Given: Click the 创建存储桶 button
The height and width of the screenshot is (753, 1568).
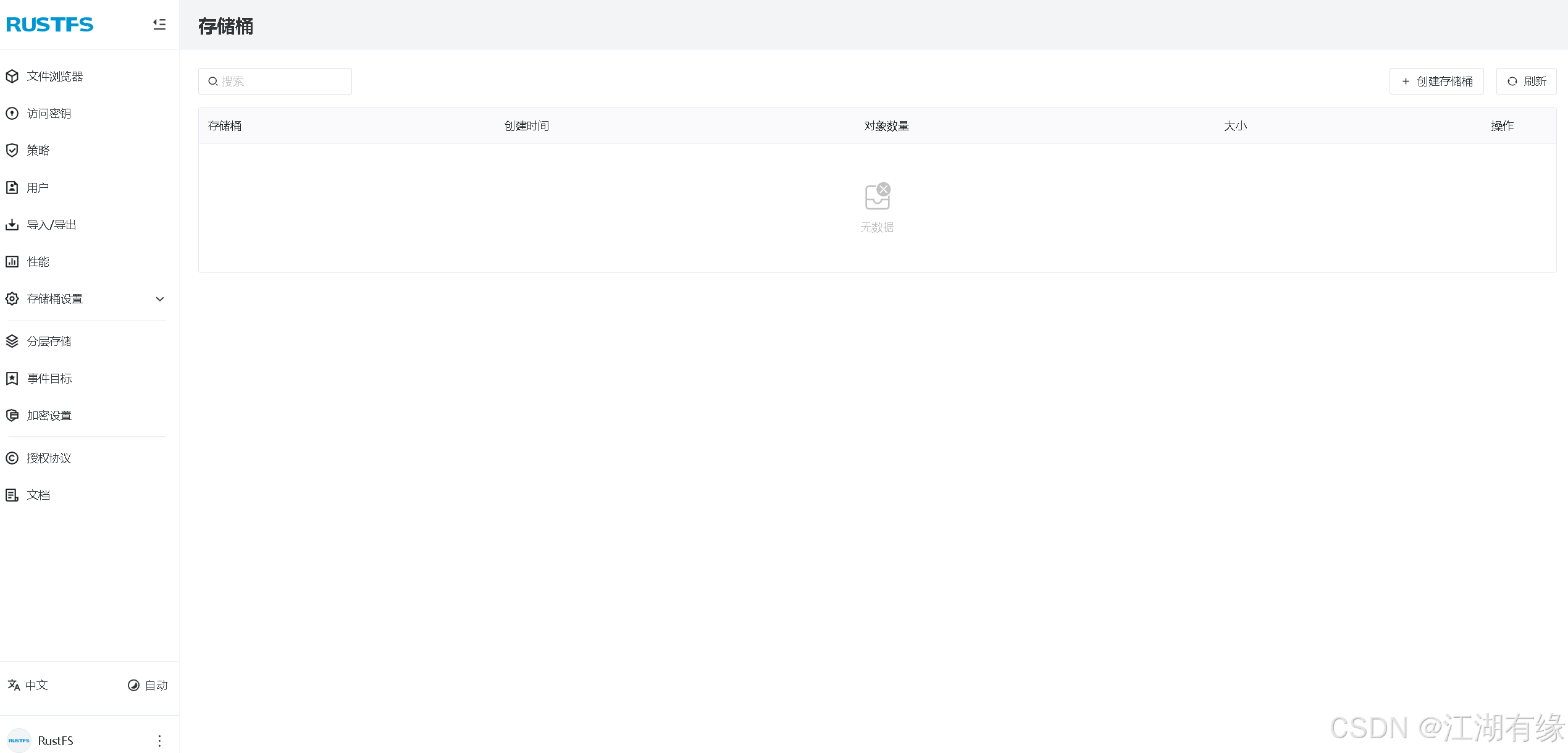Looking at the screenshot, I should (x=1436, y=81).
